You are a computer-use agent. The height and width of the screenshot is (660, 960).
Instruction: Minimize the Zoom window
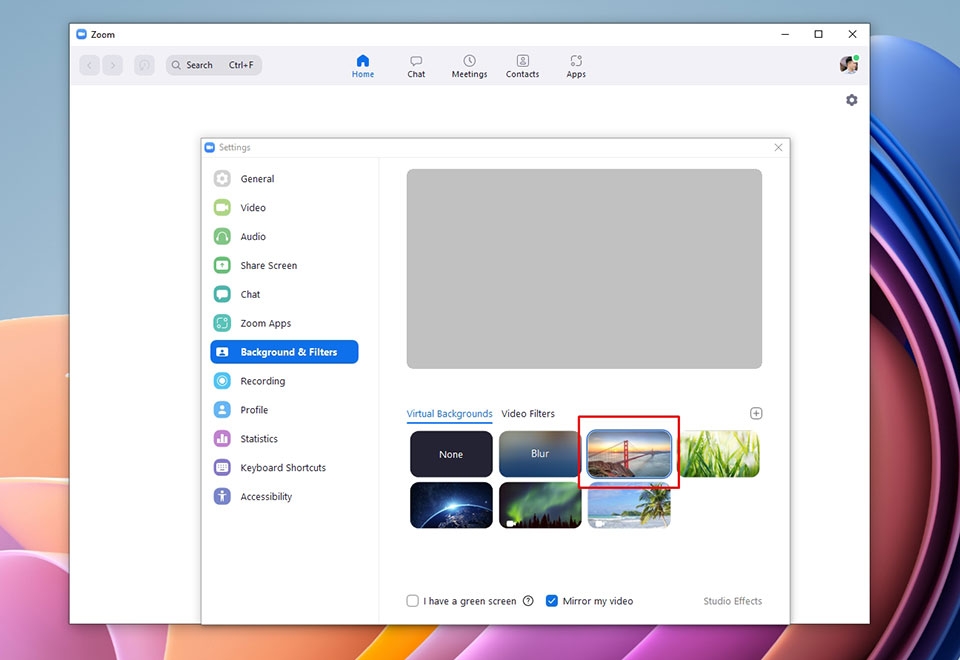point(785,34)
